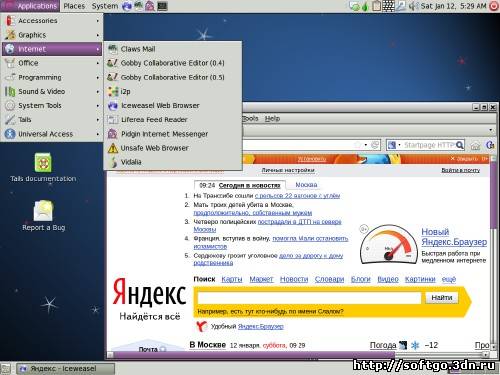The height and width of the screenshot is (375, 500).
Task: Expand the Tails submenu
Action: pos(52,120)
